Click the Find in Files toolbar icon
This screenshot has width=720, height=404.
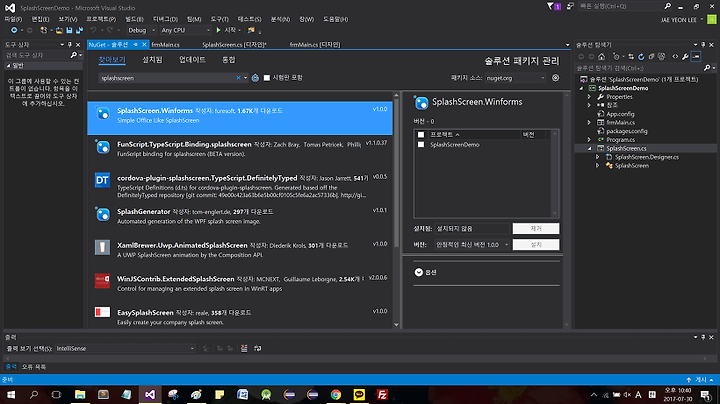[x=251, y=30]
